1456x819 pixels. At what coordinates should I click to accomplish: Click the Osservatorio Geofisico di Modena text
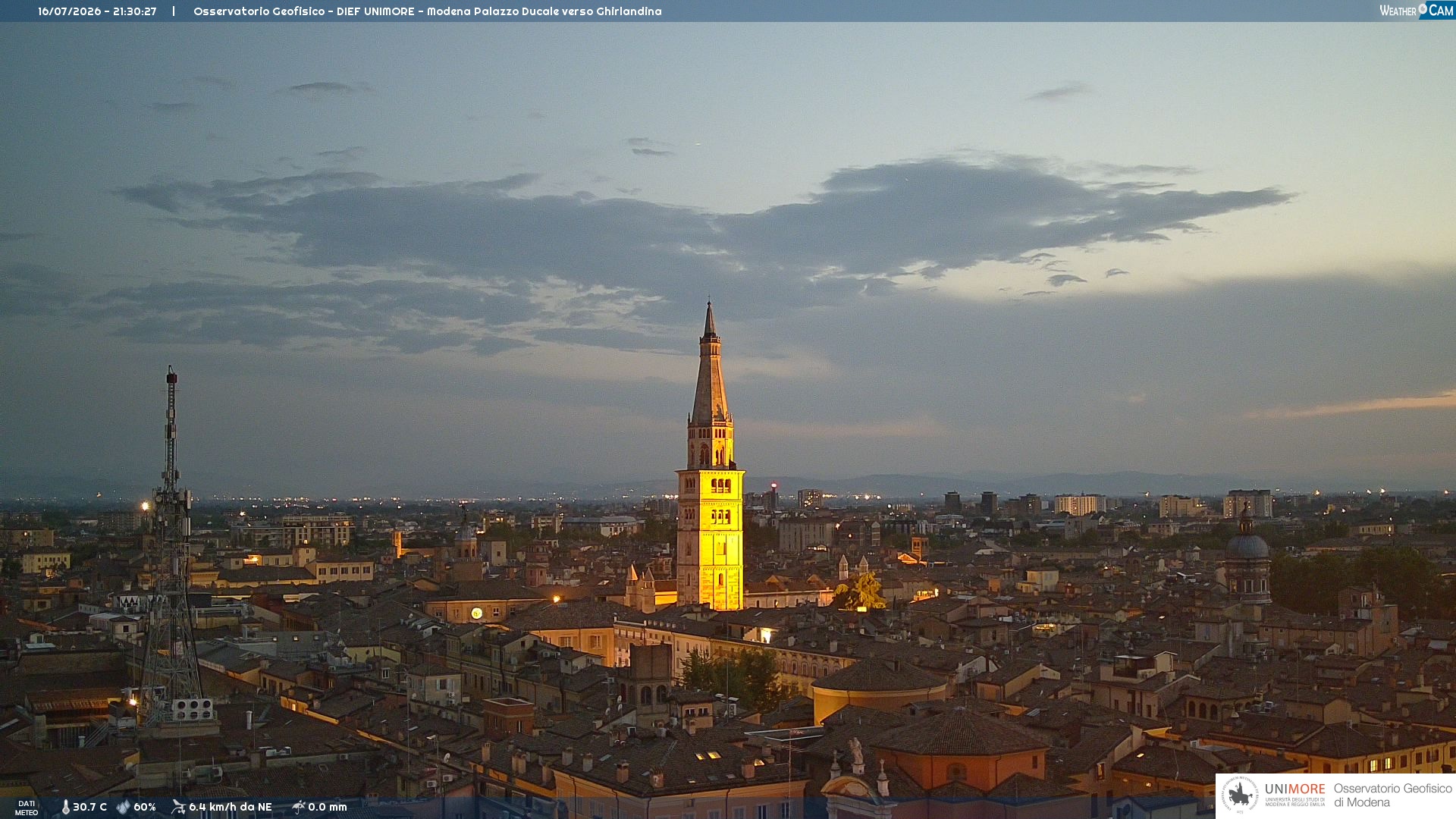click(1392, 795)
